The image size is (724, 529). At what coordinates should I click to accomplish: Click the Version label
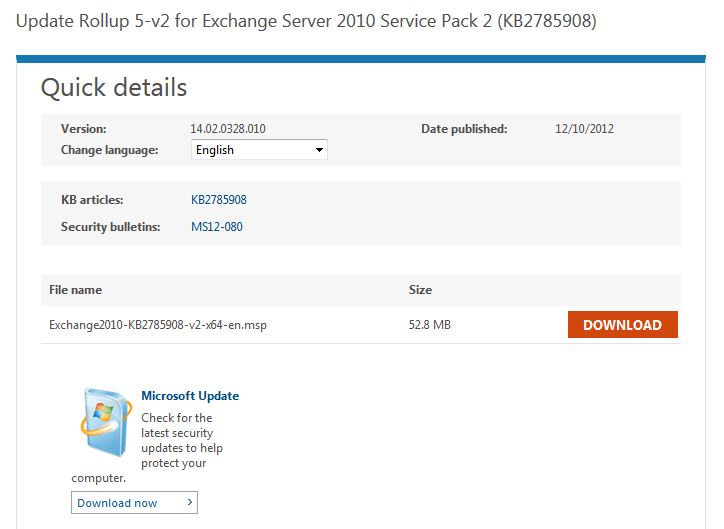(x=84, y=129)
